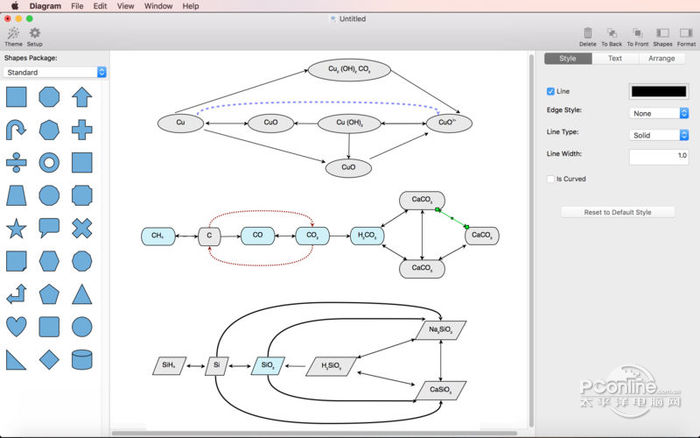The width and height of the screenshot is (700, 438).
Task: Pick the right triangle shape
Action: point(16,360)
